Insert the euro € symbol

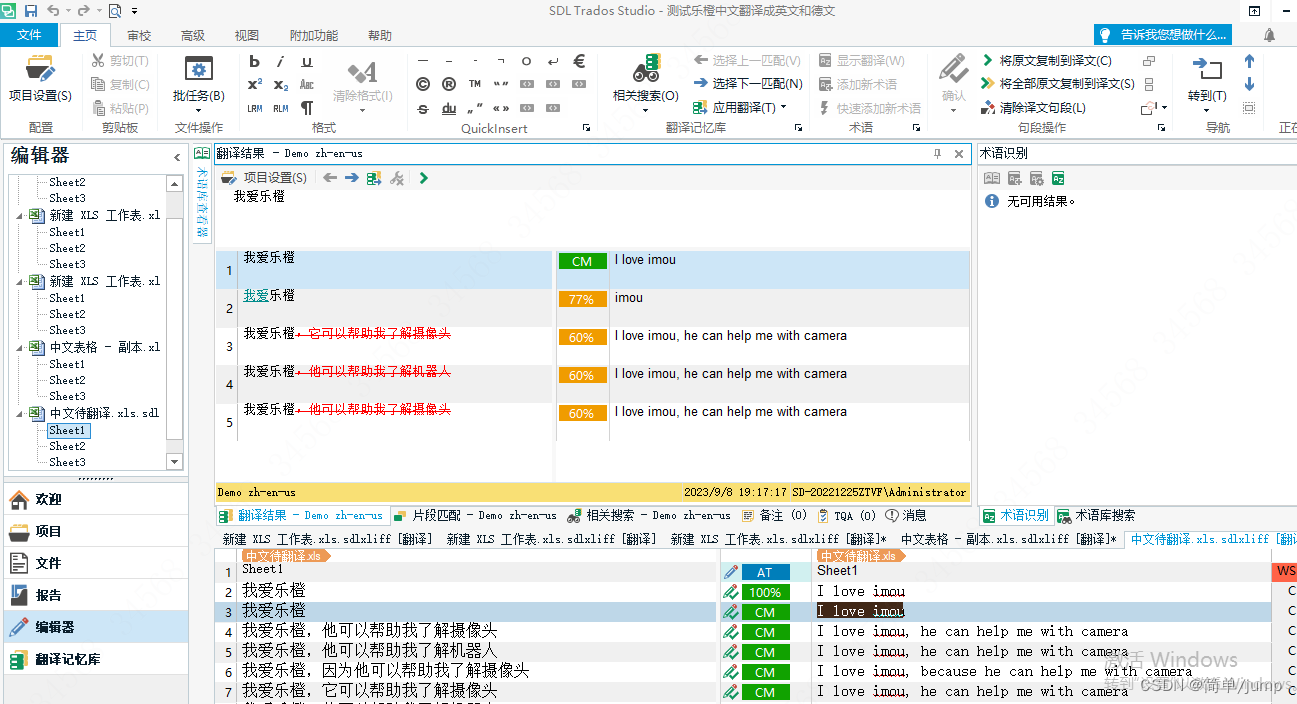tap(578, 62)
